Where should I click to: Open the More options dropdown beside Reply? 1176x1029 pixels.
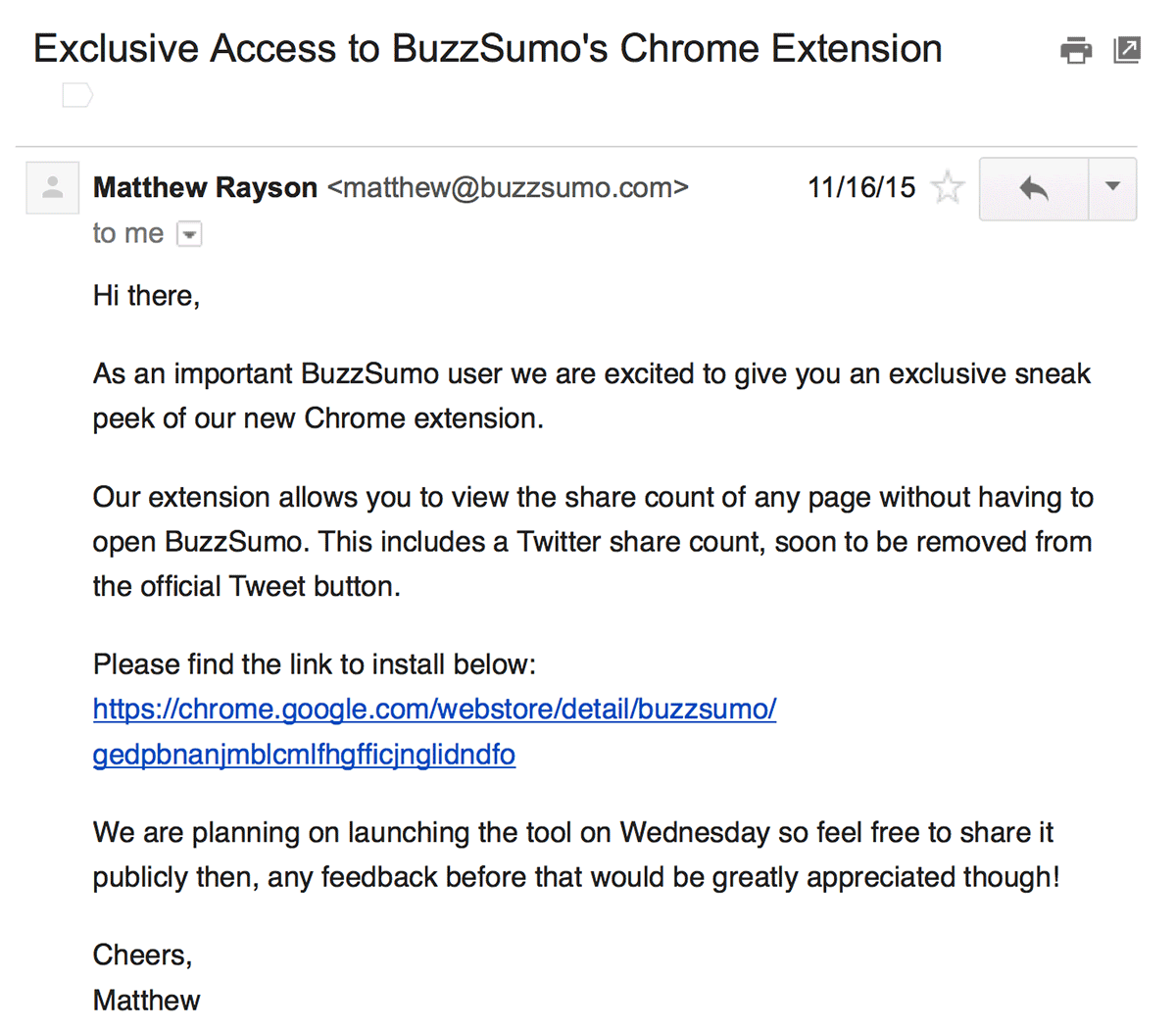coord(1112,187)
